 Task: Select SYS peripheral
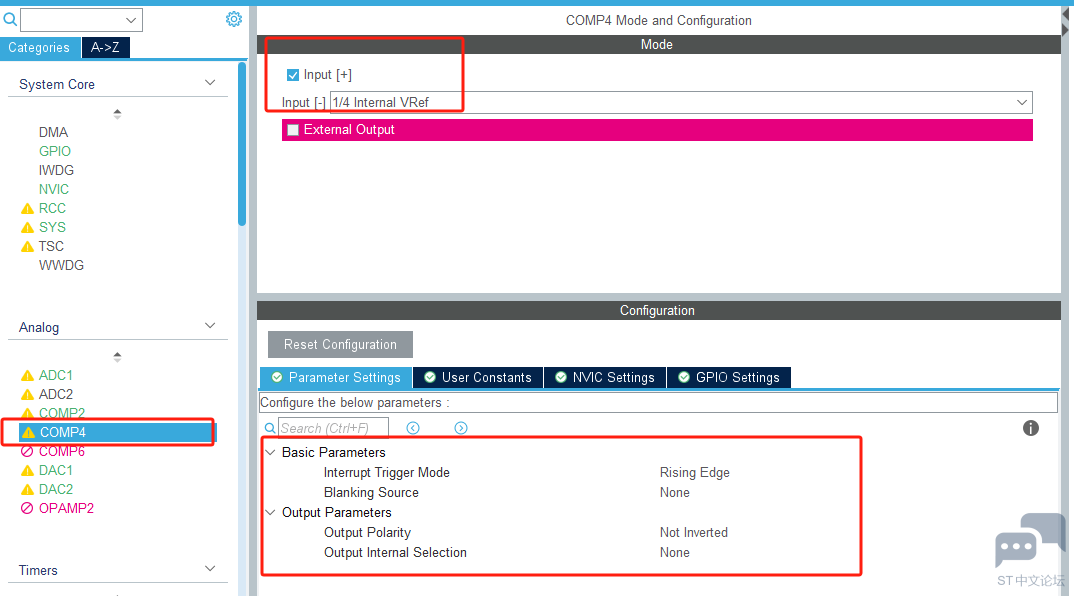pyautogui.click(x=52, y=227)
